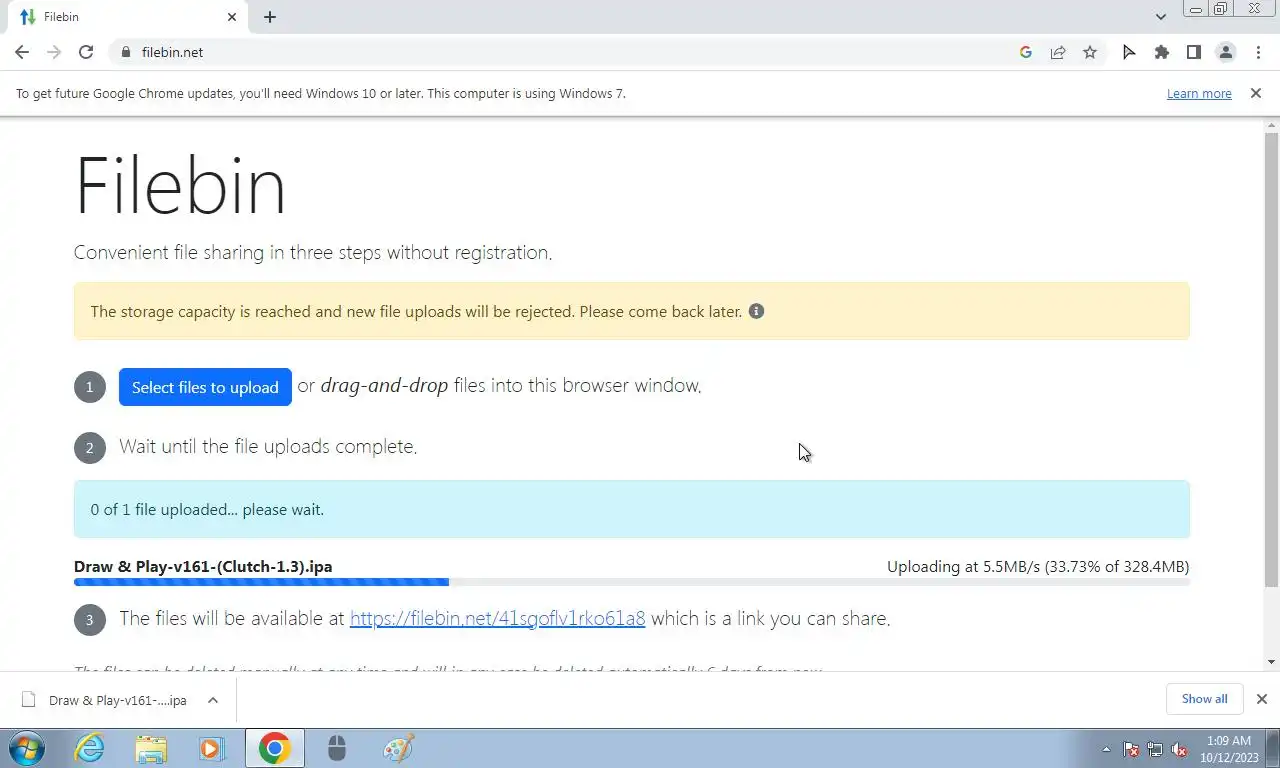Open the Learn more link about updates
Image resolution: width=1280 pixels, height=768 pixels.
[1199, 94]
